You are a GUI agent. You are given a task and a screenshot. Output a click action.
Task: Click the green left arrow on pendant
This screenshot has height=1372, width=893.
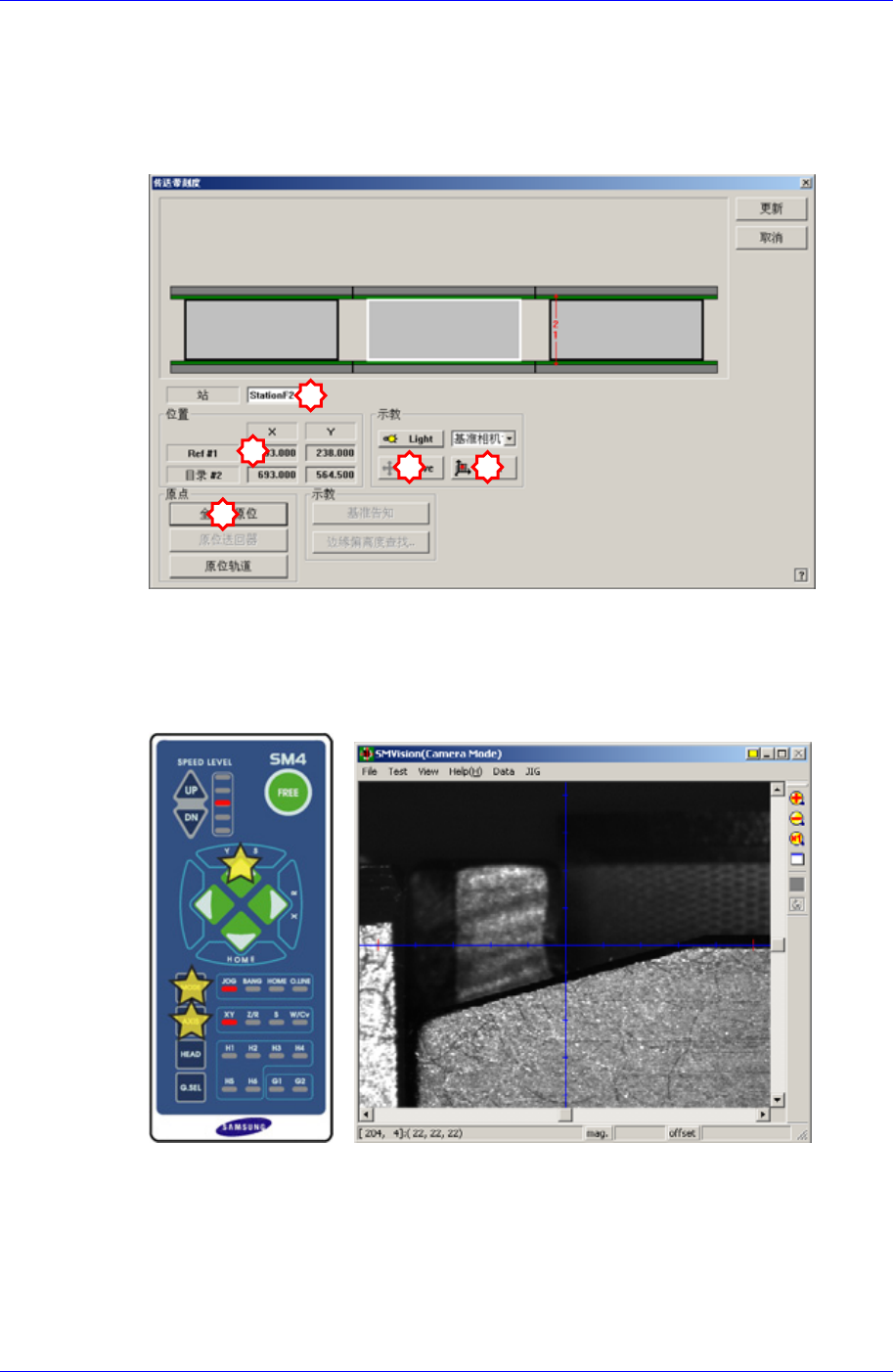tap(212, 905)
